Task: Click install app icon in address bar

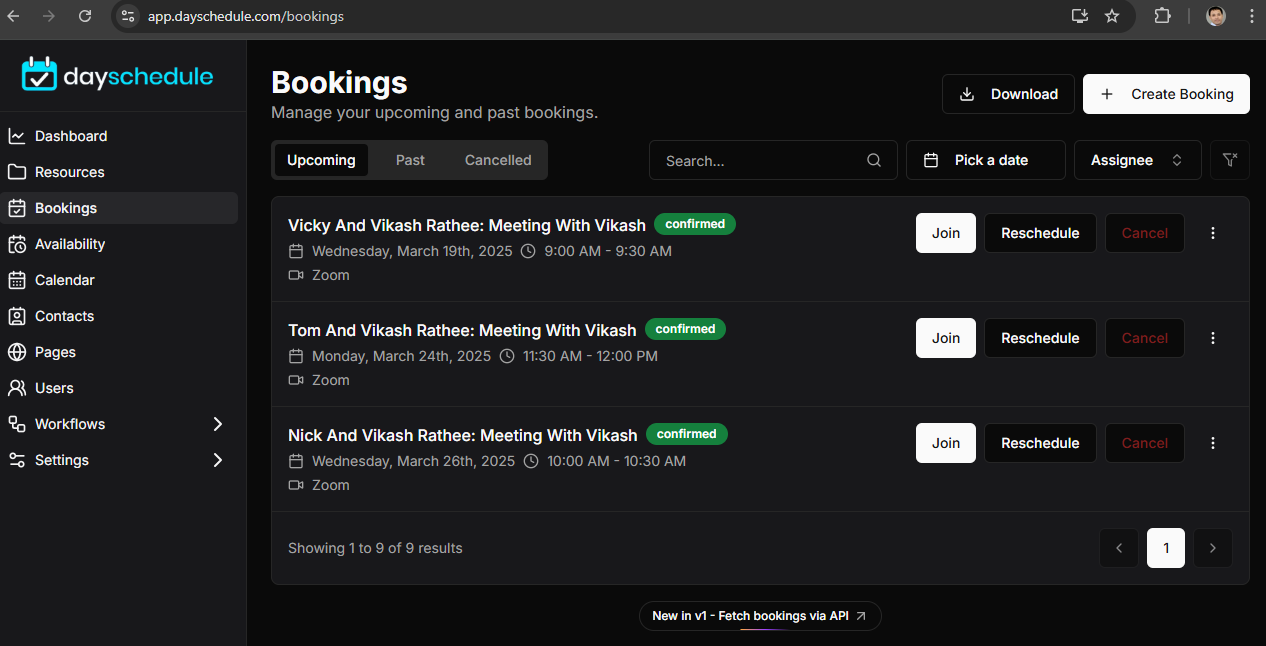Action: [1079, 16]
